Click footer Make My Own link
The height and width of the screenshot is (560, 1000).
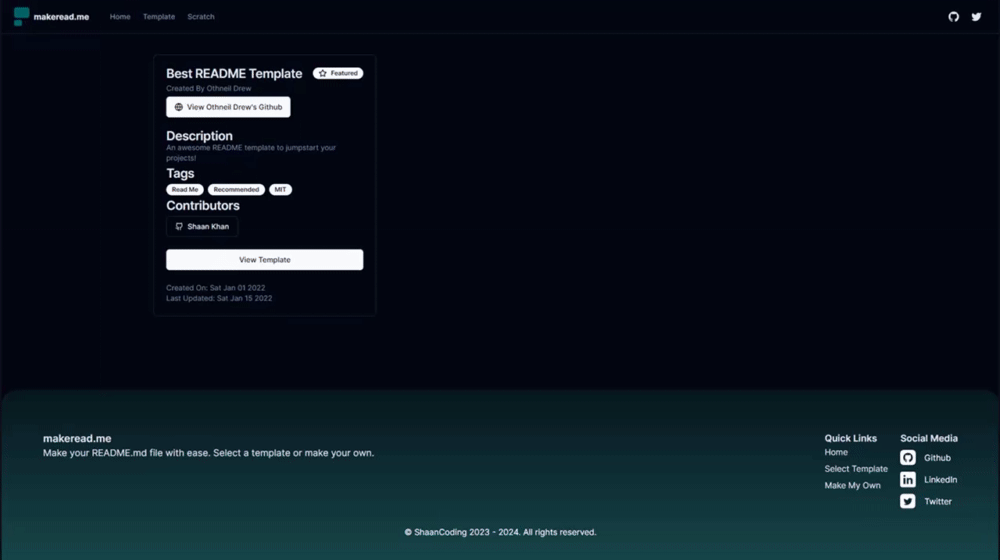click(x=852, y=485)
